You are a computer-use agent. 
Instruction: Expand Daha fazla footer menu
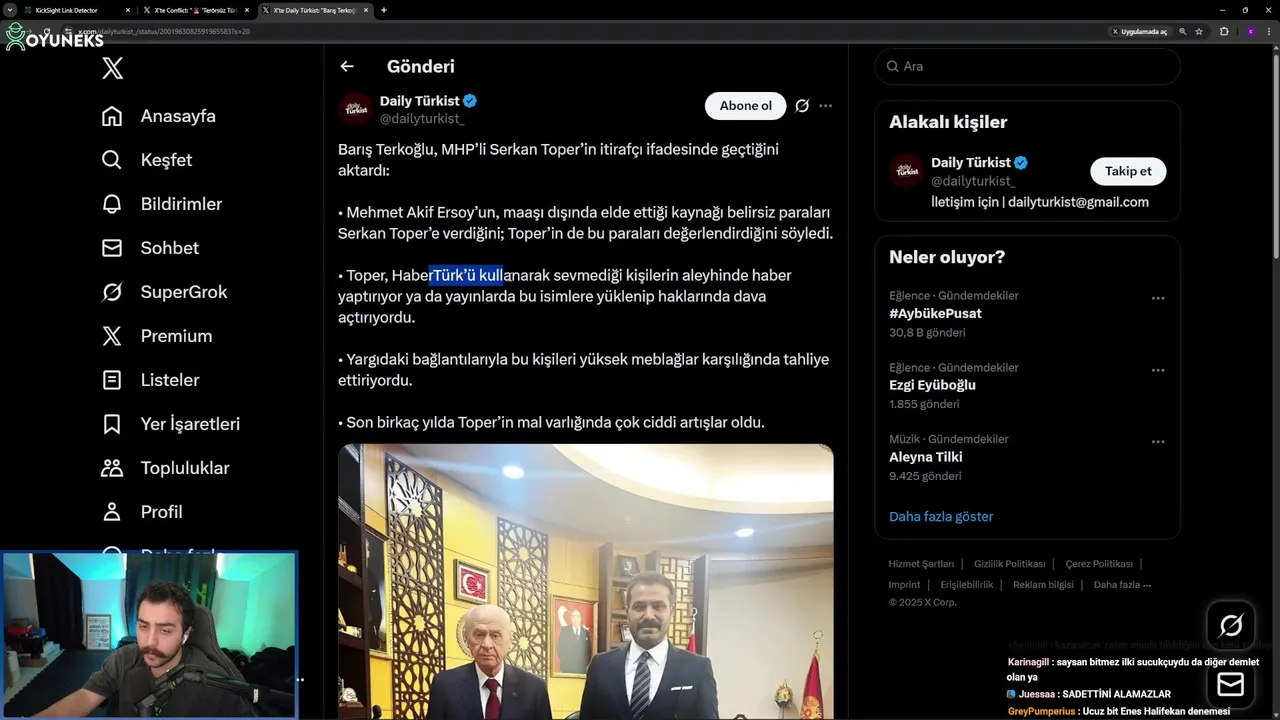pyautogui.click(x=1122, y=585)
